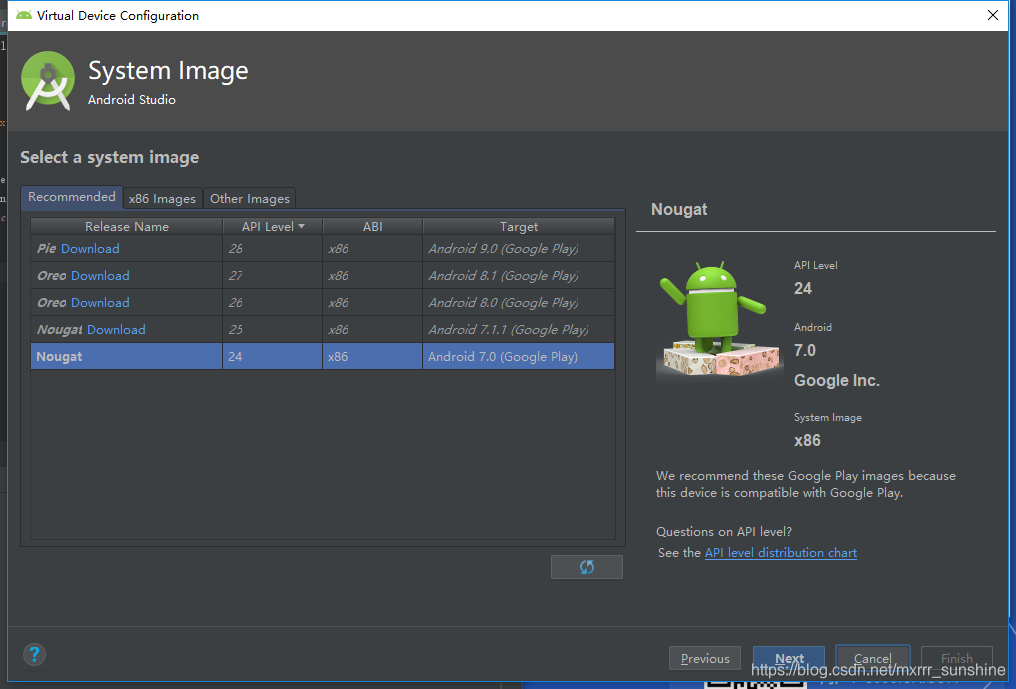
Task: Click the refresh icon button below the table
Action: (586, 567)
